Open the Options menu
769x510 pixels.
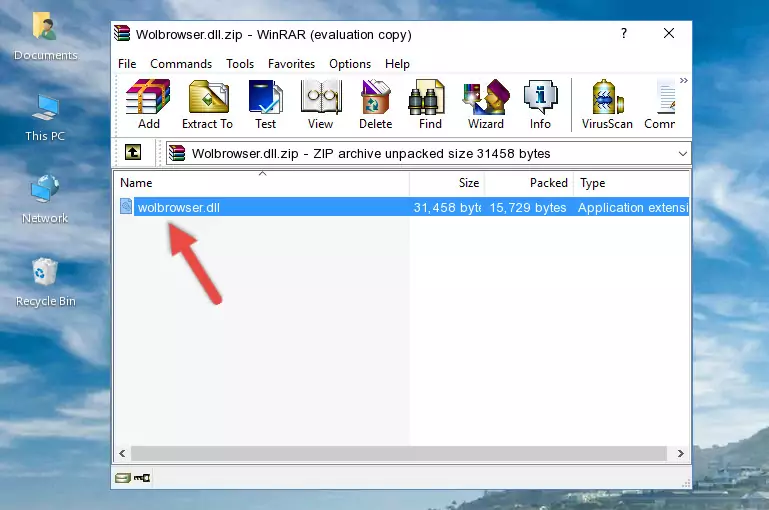coord(350,64)
